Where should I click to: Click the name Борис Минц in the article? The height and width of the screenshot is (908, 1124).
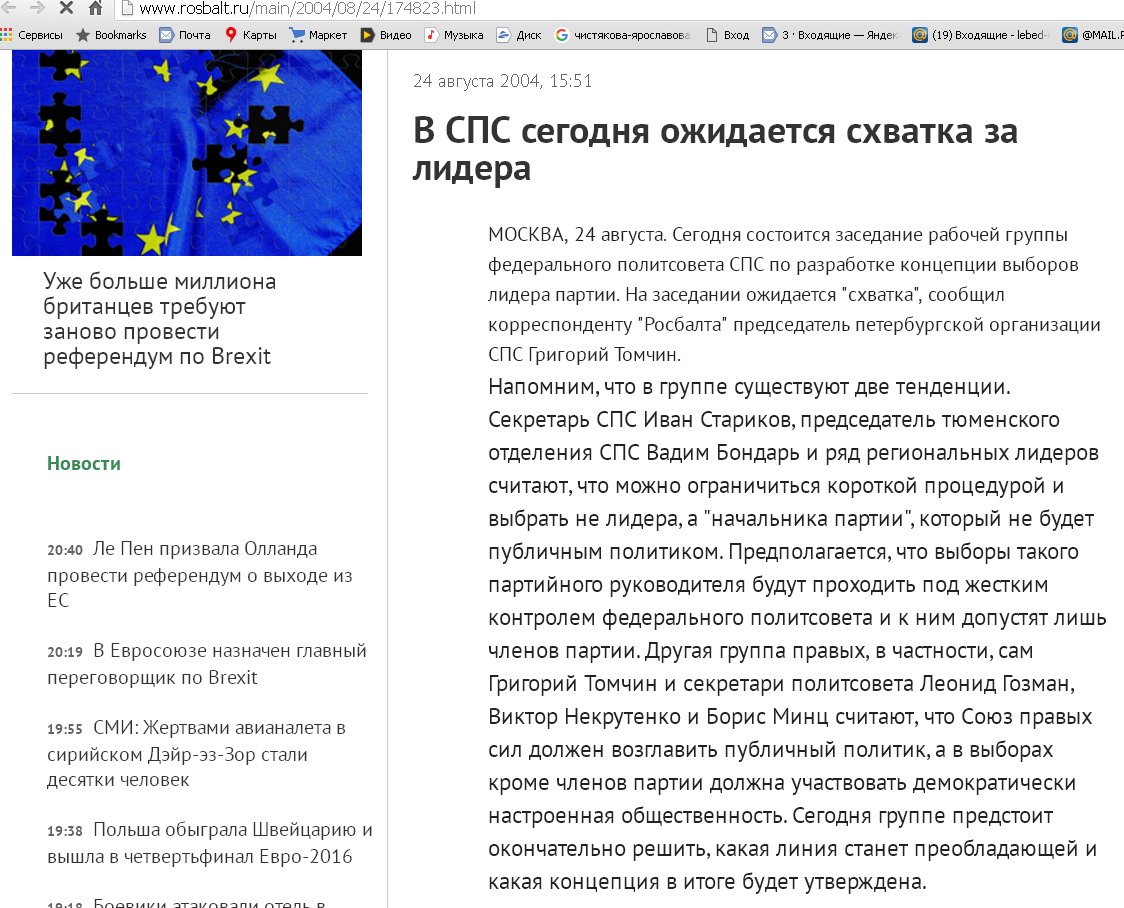[766, 717]
